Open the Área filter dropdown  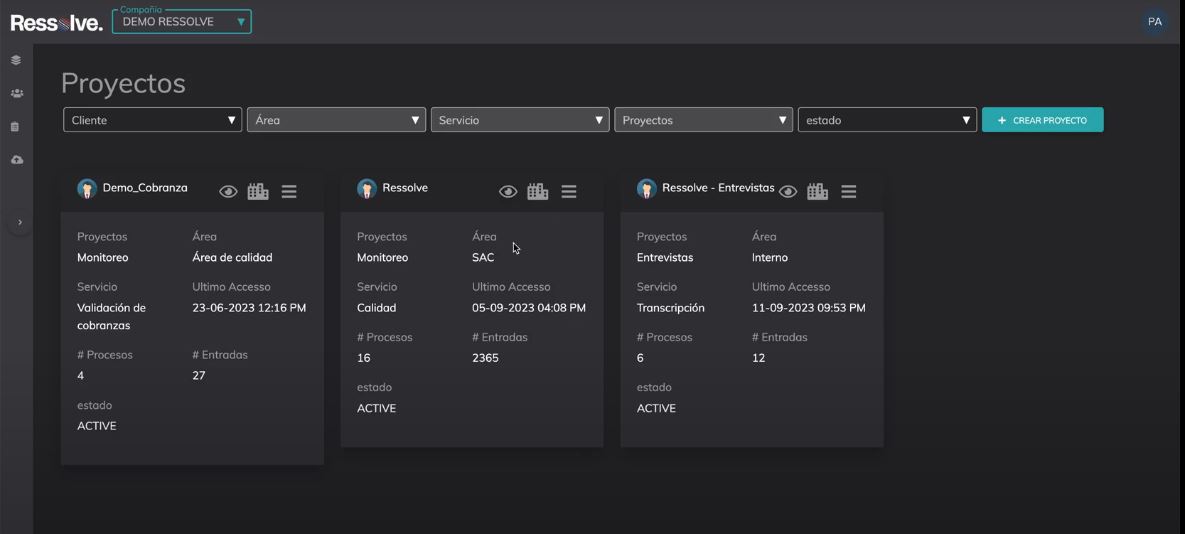pos(336,120)
